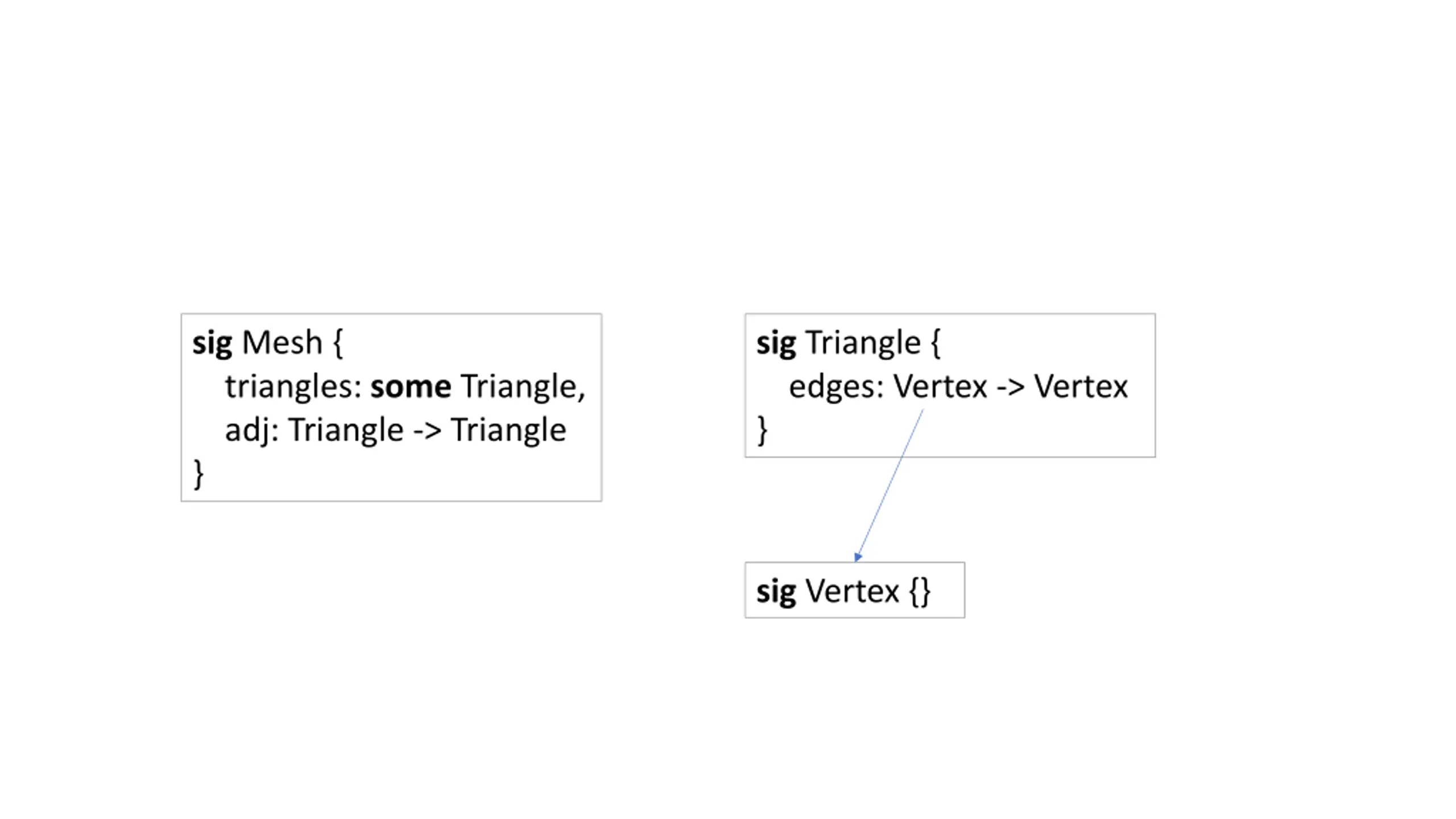Click the adj: field name
This screenshot has width=1456, height=819.
coord(252,431)
